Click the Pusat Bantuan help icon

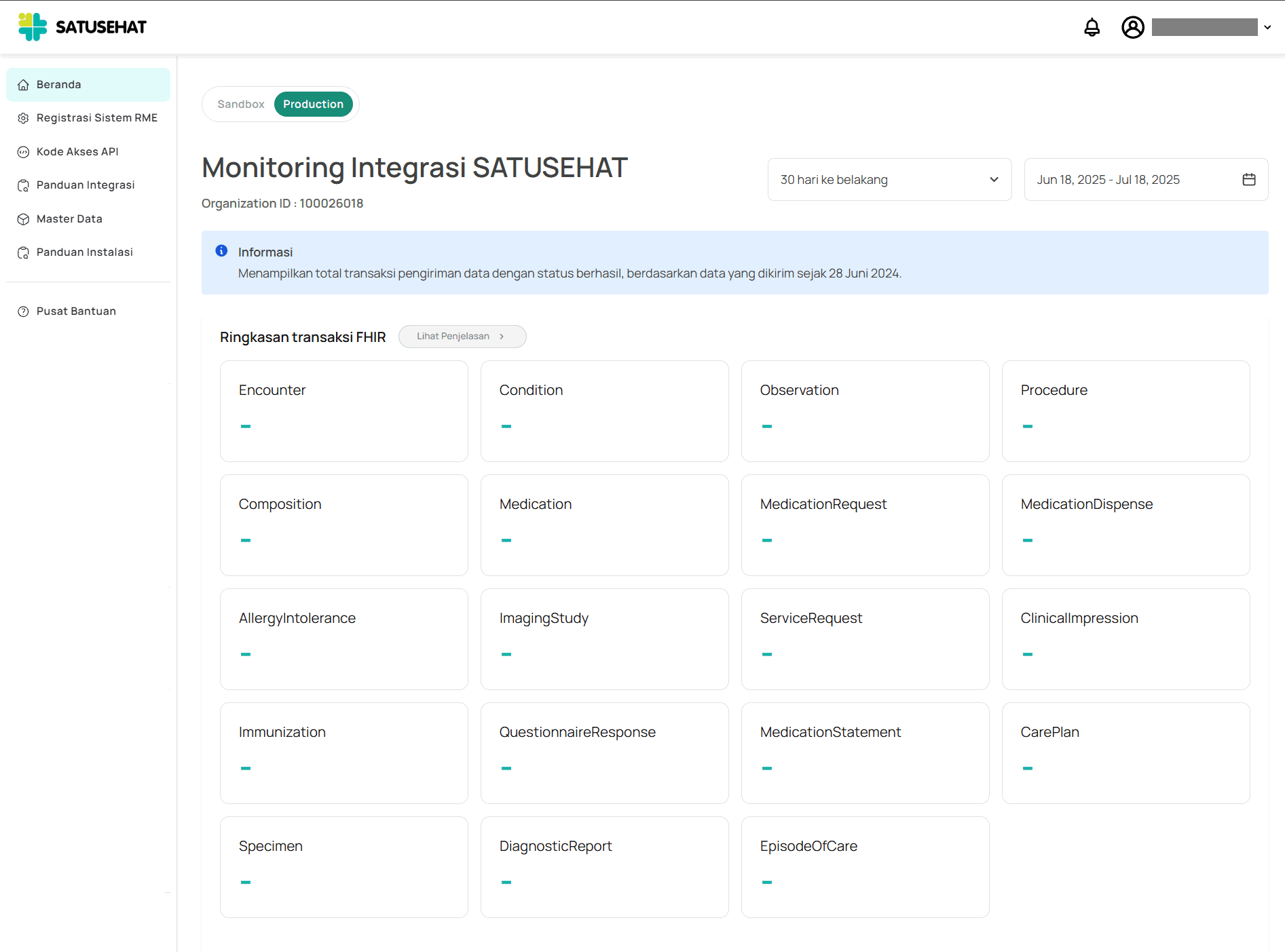23,311
